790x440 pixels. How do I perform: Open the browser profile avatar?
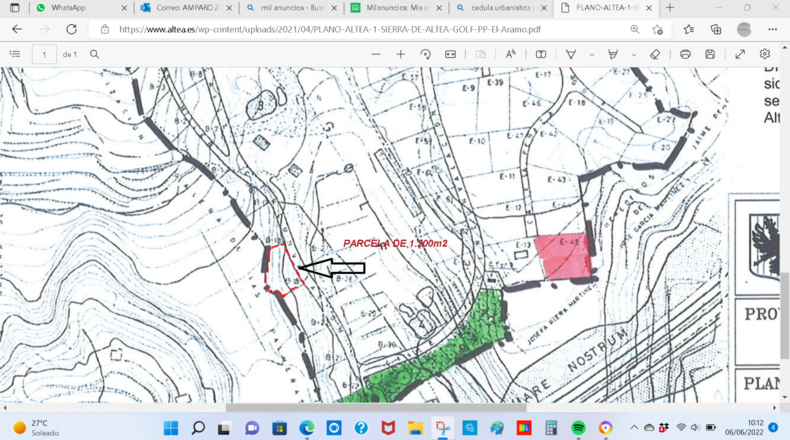[x=744, y=29]
